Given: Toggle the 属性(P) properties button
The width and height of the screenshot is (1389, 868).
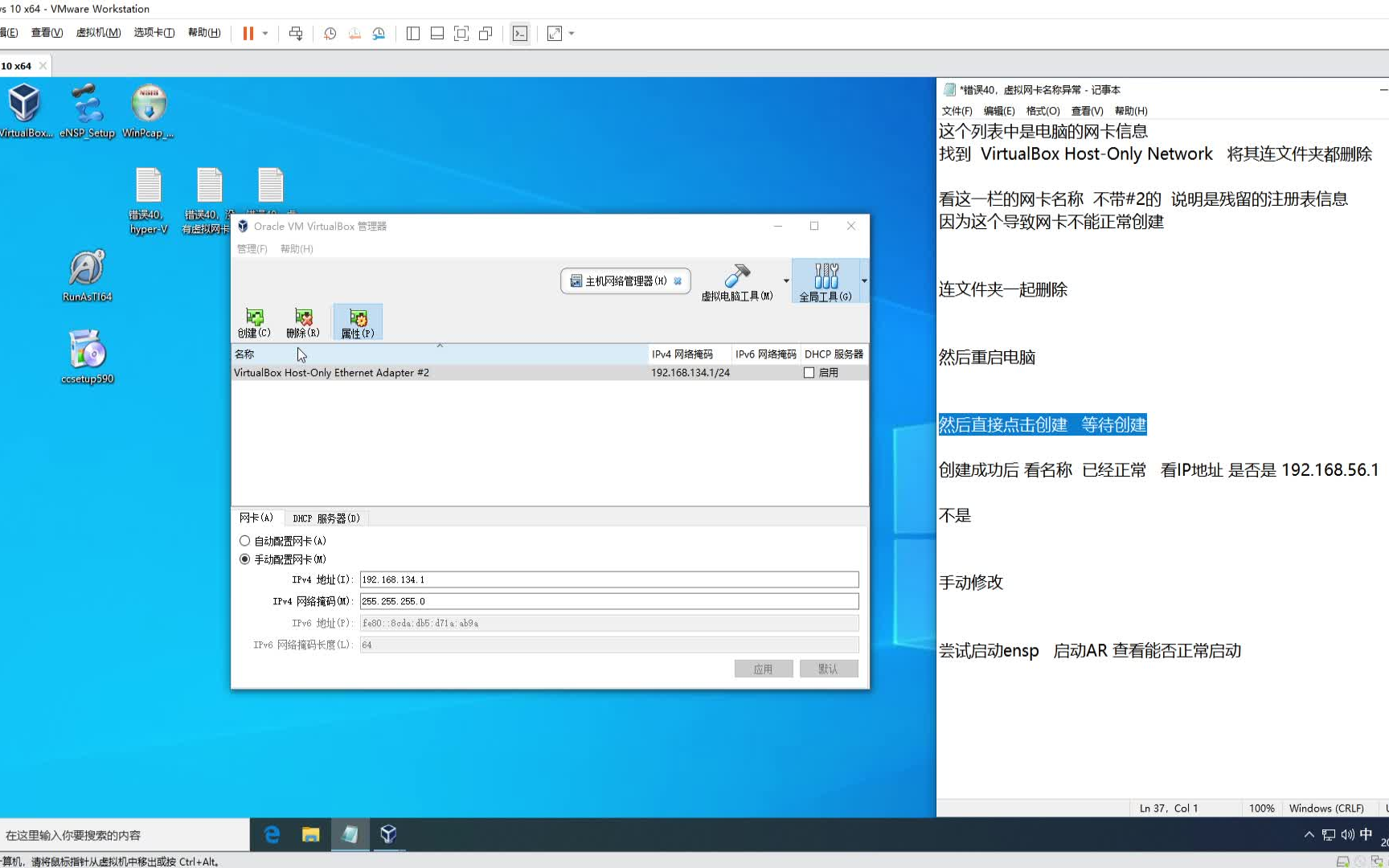Looking at the screenshot, I should 358,323.
